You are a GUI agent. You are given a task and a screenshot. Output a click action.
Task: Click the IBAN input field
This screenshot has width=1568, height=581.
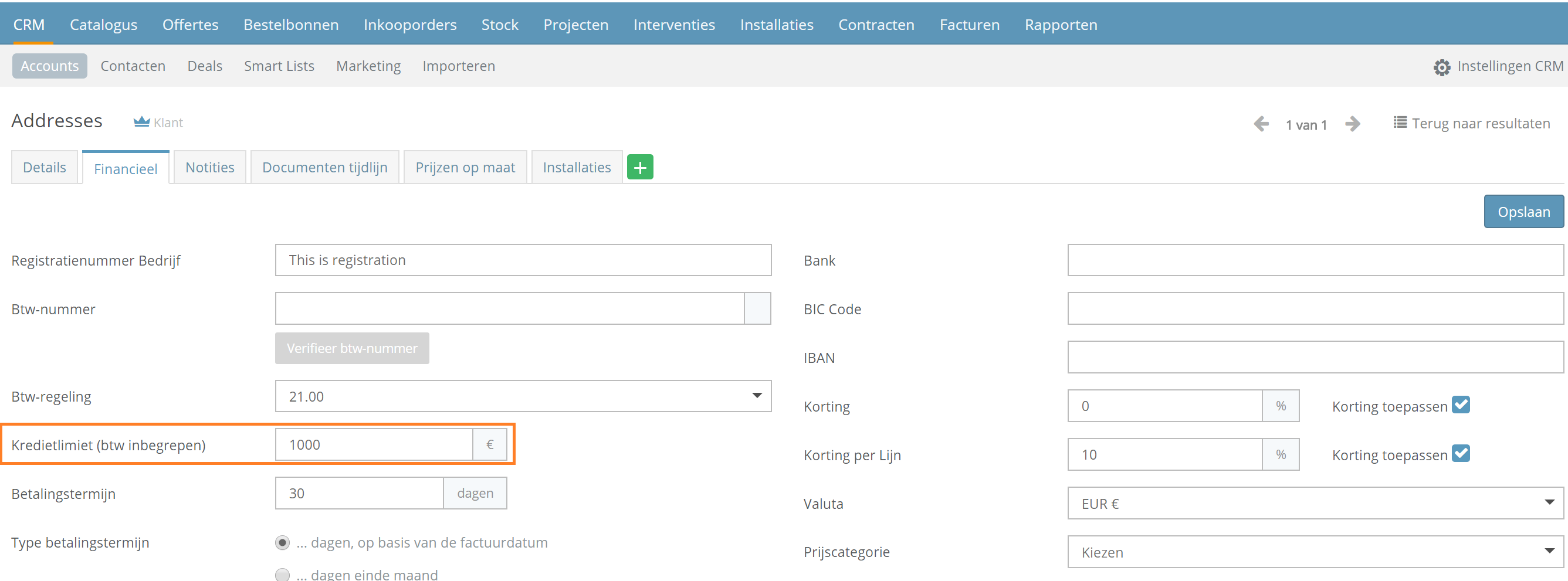(1315, 357)
